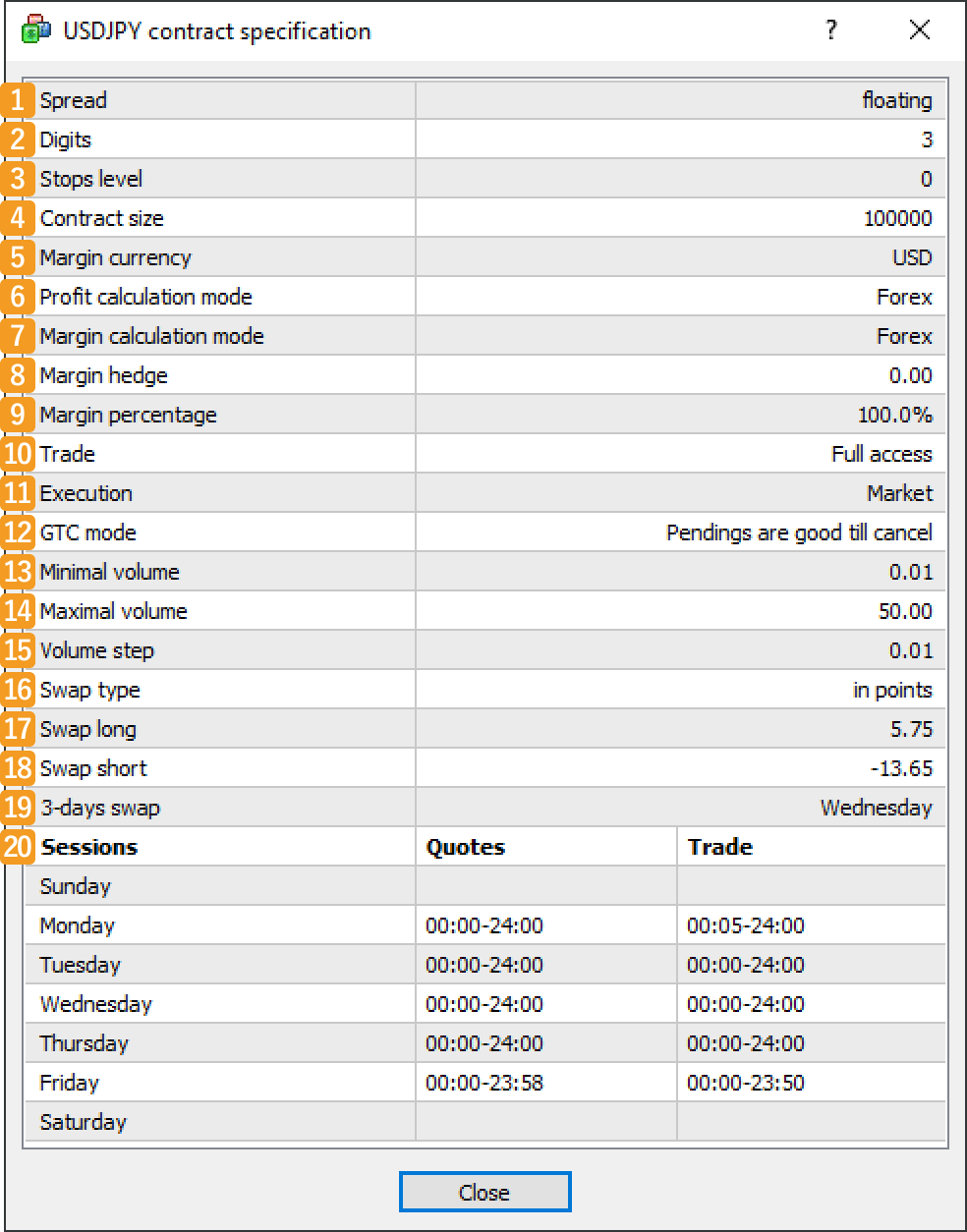Click the question mark help button
The height and width of the screenshot is (1232, 967).
(831, 30)
